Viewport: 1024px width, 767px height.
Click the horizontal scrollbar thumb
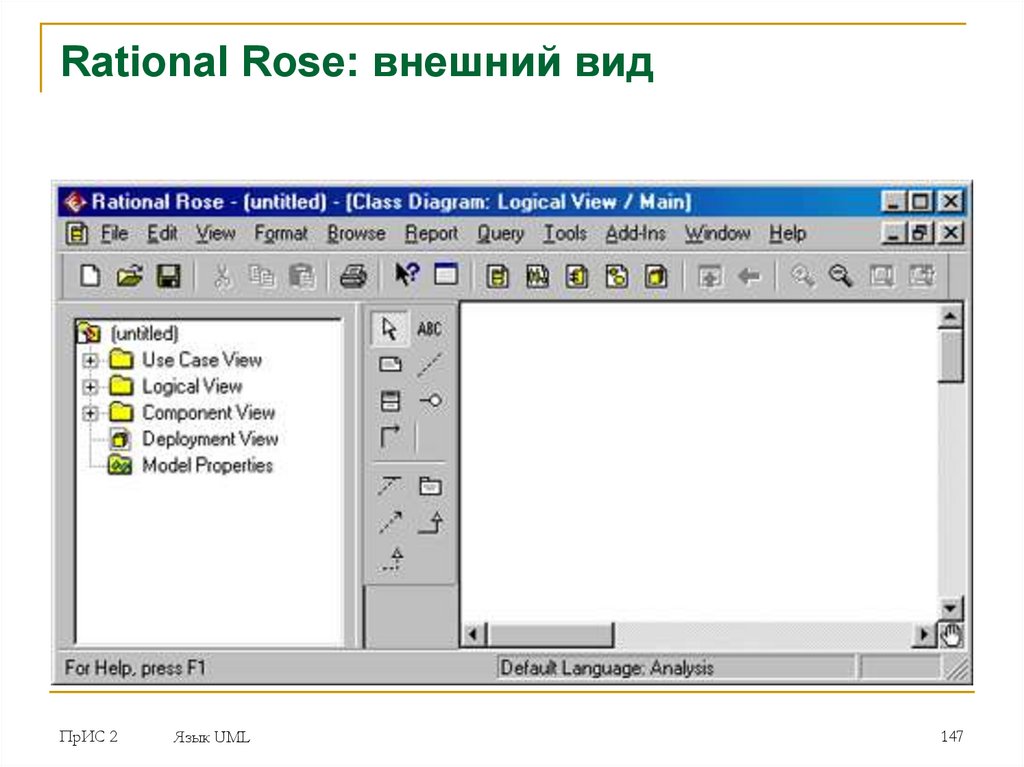click(551, 634)
